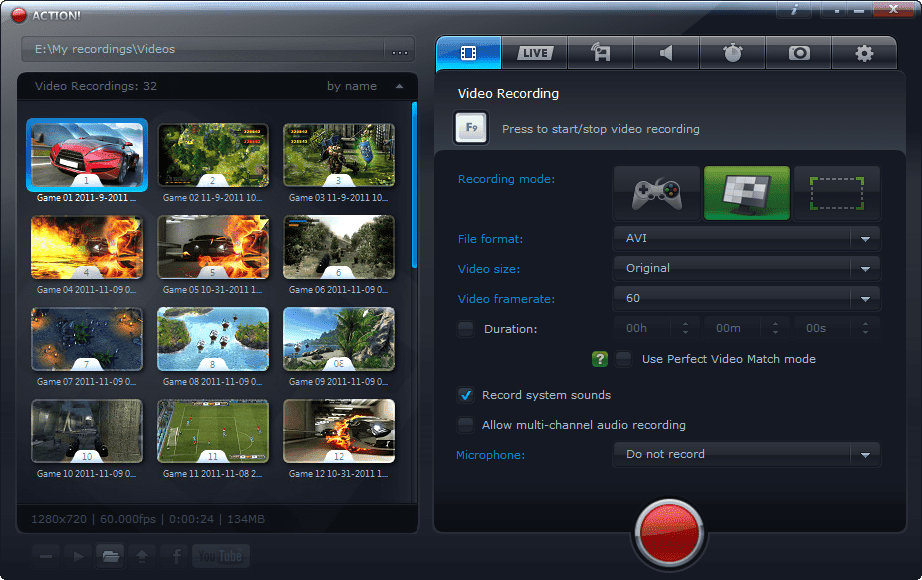This screenshot has width=922, height=580.
Task: Open the exported recordings tab
Action: tap(600, 53)
